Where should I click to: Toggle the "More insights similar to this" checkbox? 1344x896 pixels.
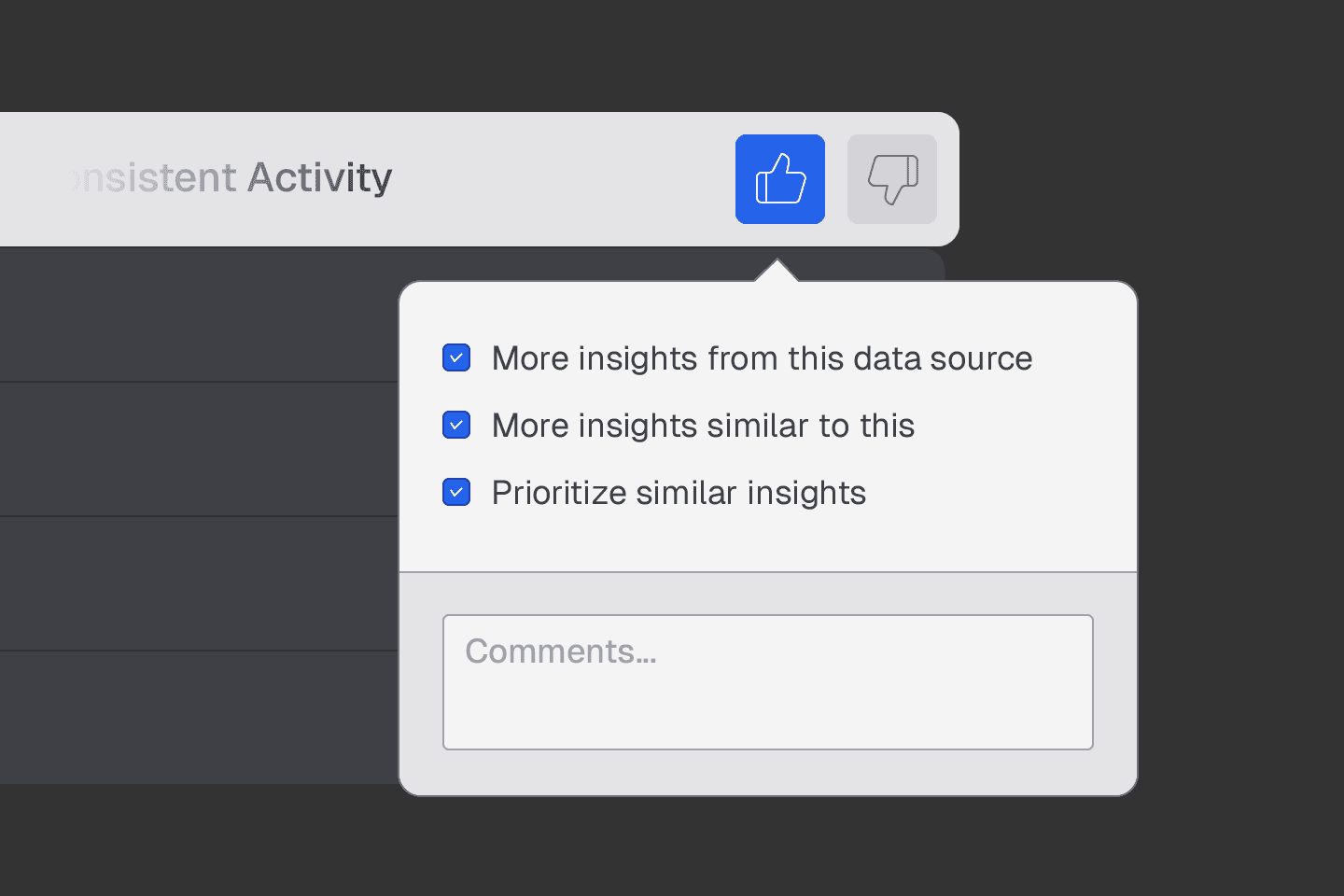tap(456, 425)
